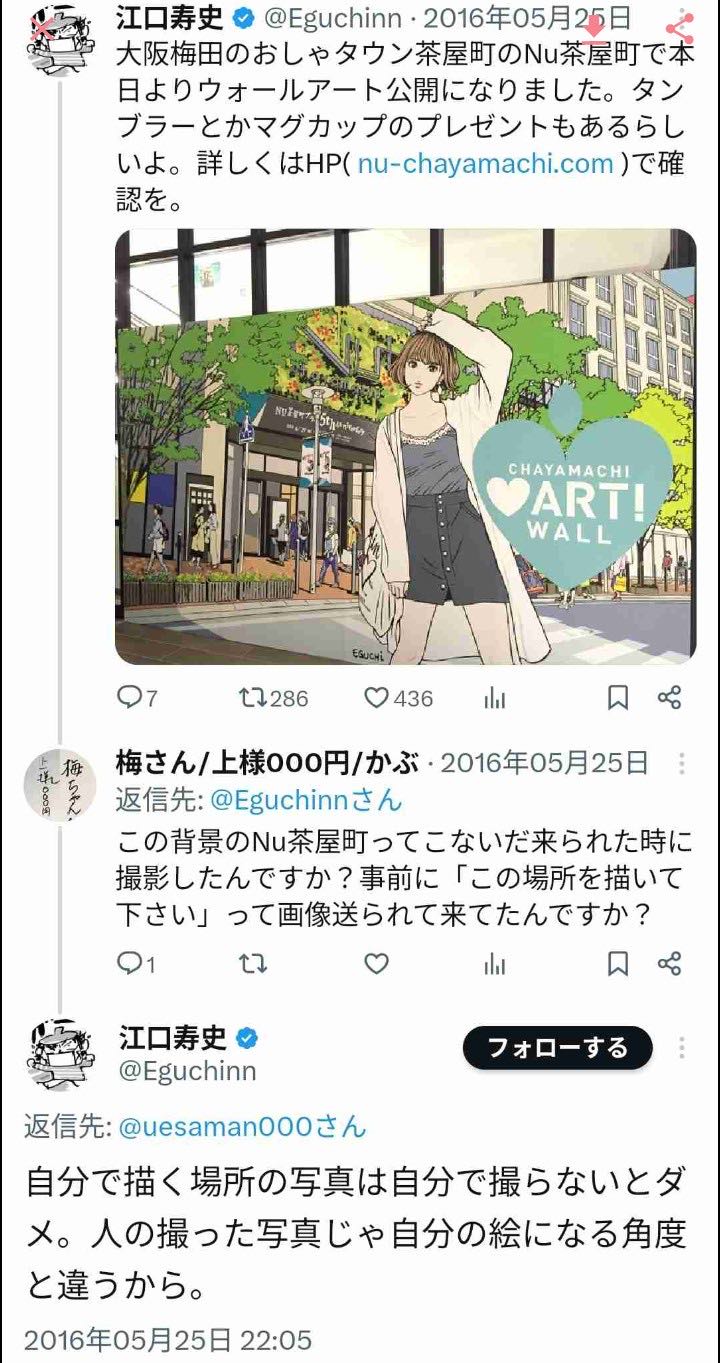This screenshot has width=720, height=1363.
Task: Open the @uesaman000 mention link
Action: tap(242, 1127)
